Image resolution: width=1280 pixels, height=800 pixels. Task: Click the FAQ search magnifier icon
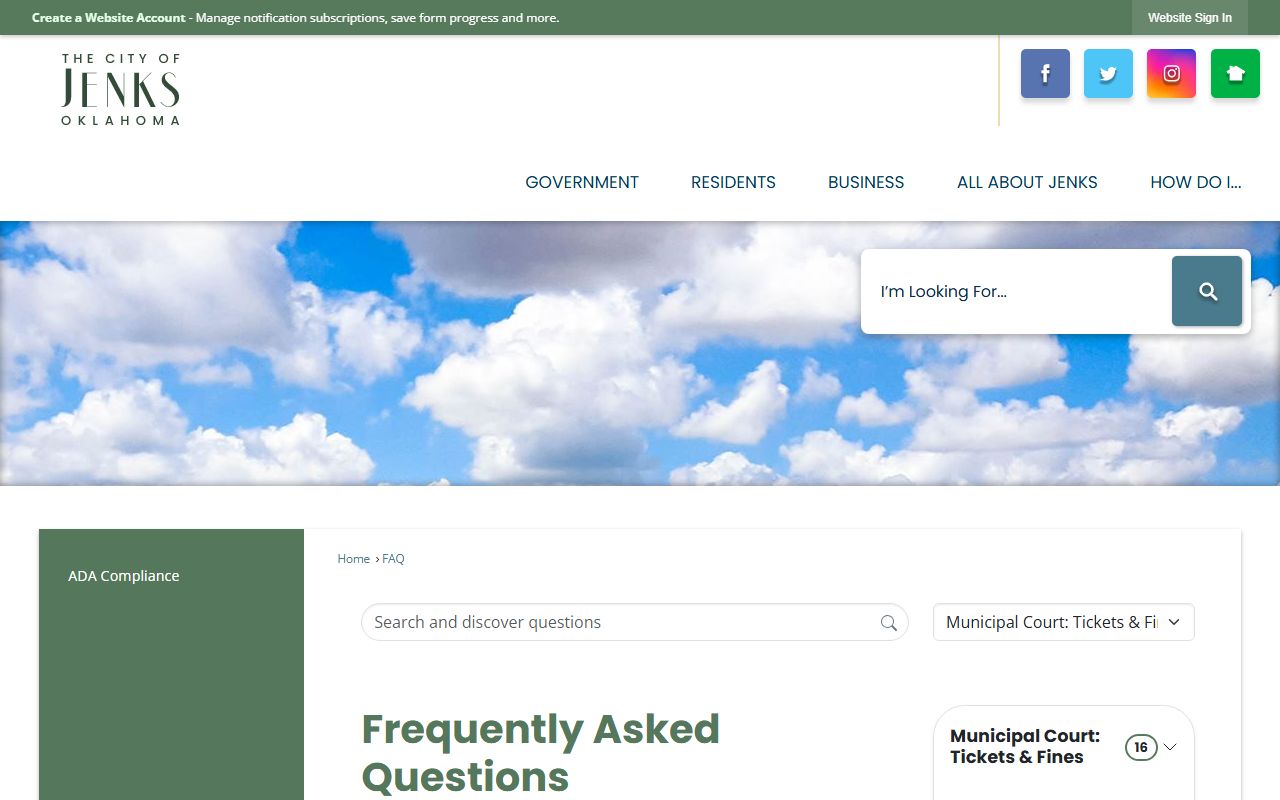(888, 623)
